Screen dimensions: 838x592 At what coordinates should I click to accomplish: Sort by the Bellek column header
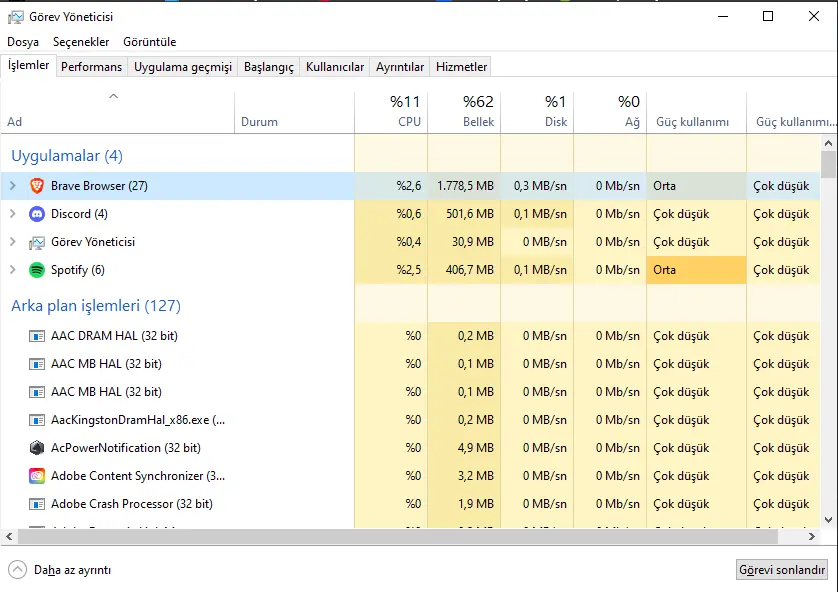[464, 112]
